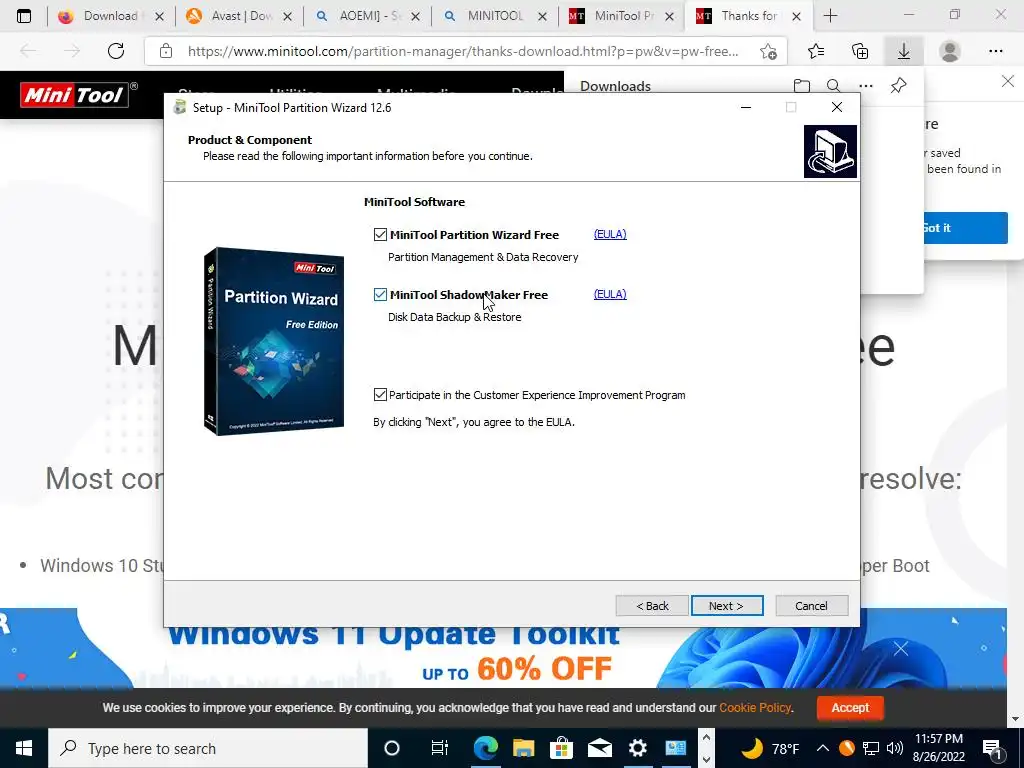This screenshot has width=1024, height=768.
Task: Open the Edge profile avatar
Action: [x=950, y=51]
